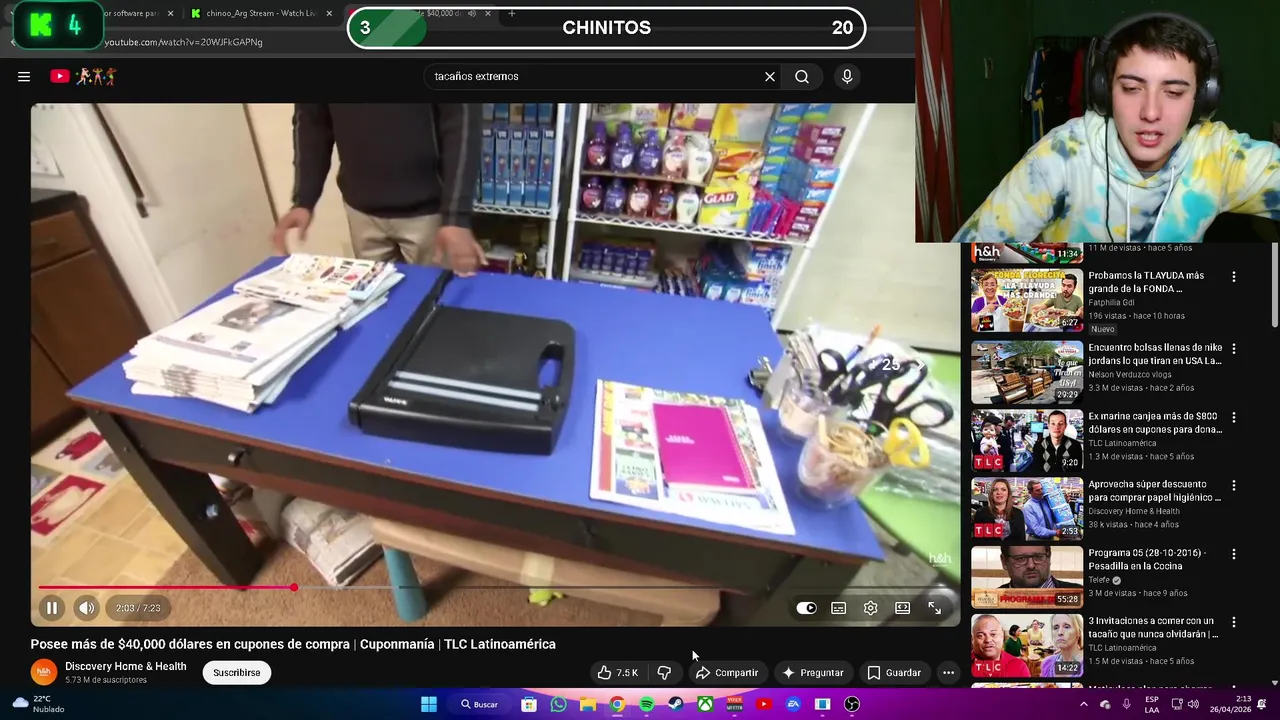
Task: Open Discovery Home & Health channel avatar
Action: point(44,673)
